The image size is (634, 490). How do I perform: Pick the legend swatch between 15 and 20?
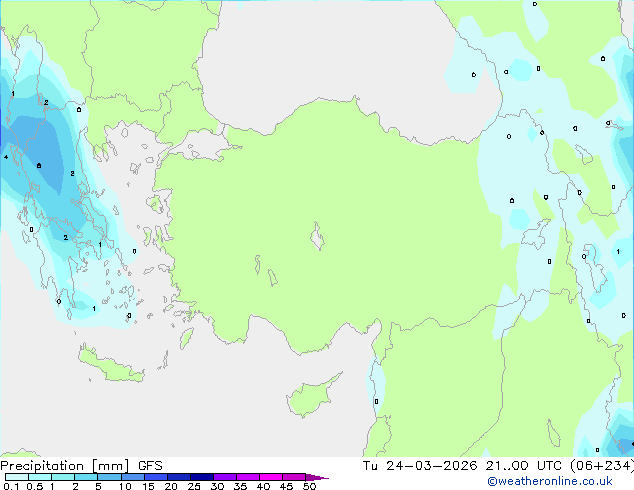155,477
